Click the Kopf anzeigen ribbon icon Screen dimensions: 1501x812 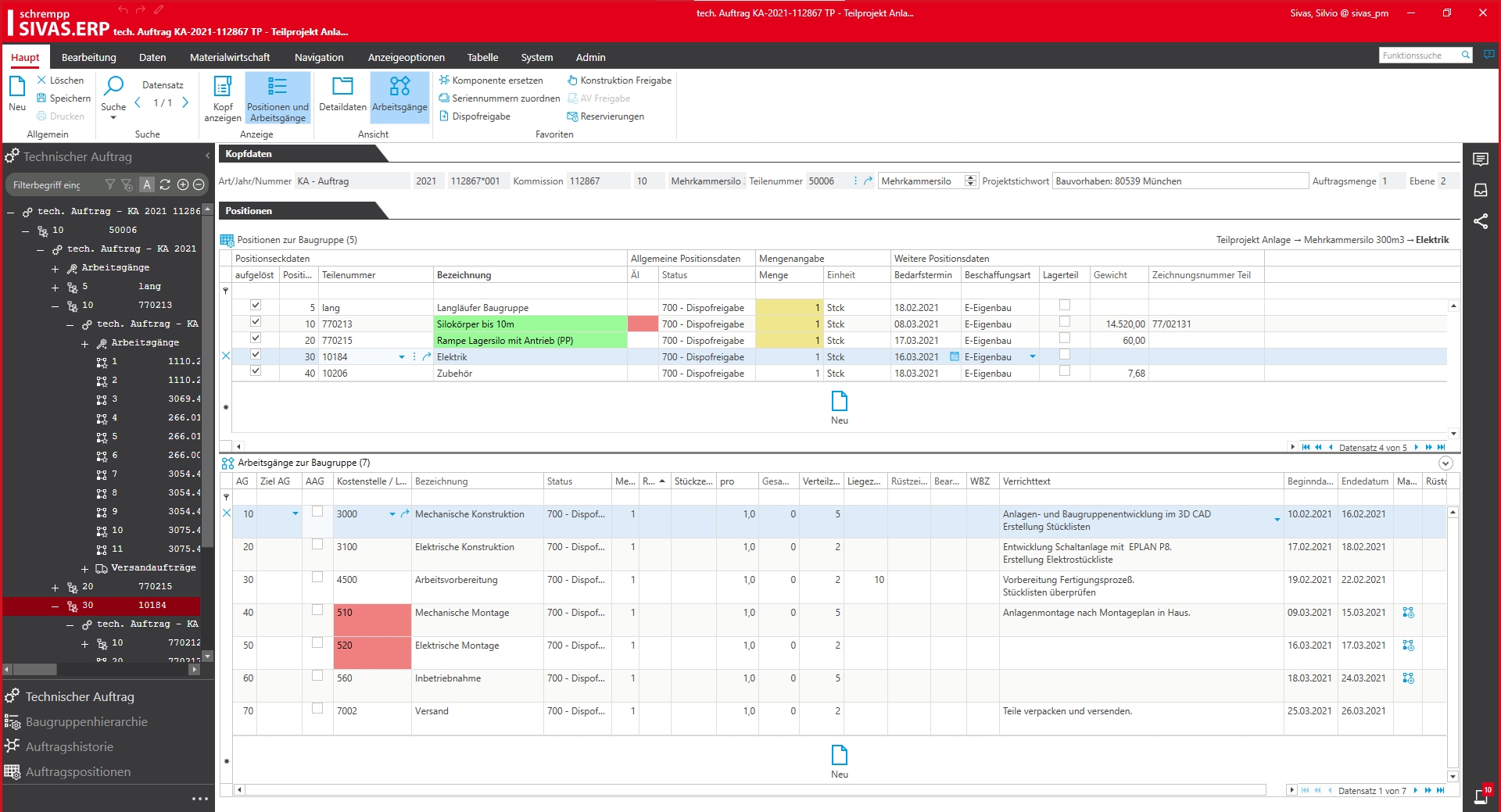pos(222,87)
